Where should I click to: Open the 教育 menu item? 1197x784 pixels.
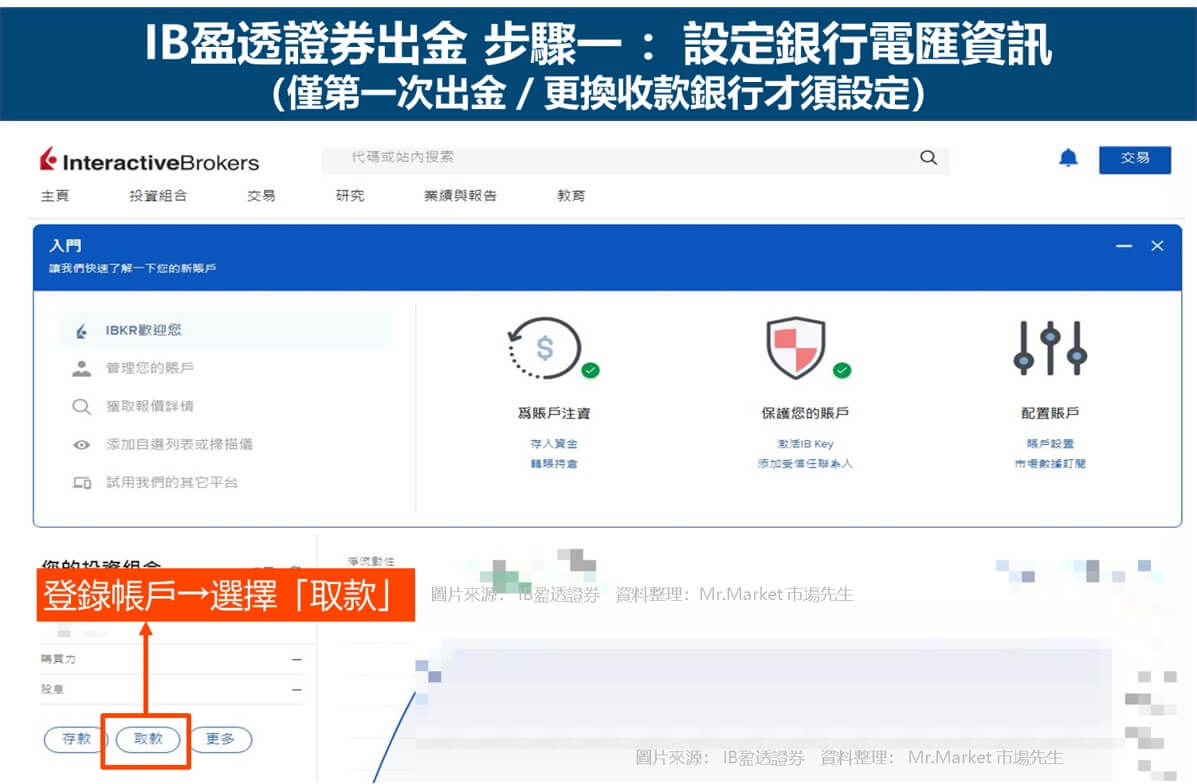(x=571, y=196)
